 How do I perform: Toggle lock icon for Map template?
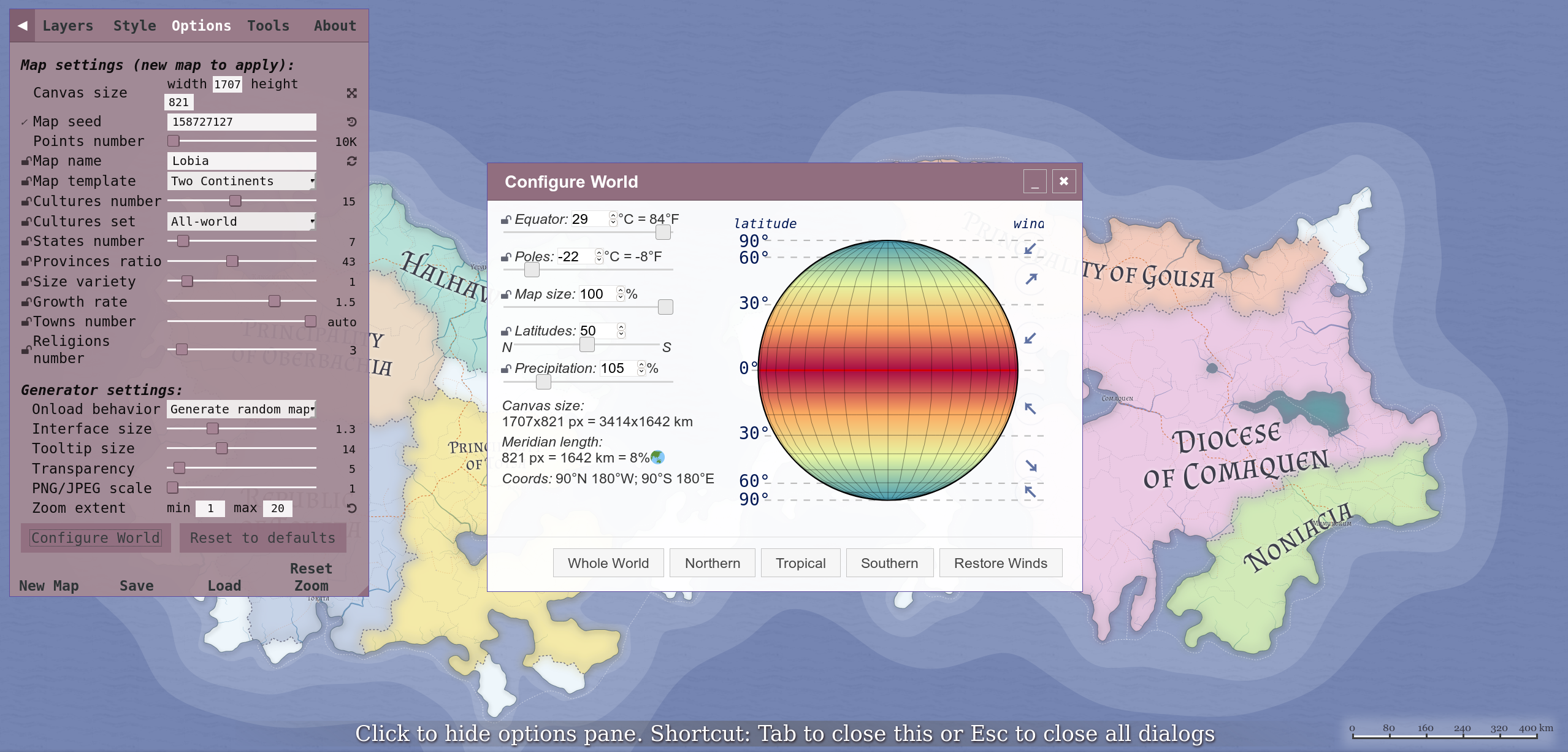[26, 182]
